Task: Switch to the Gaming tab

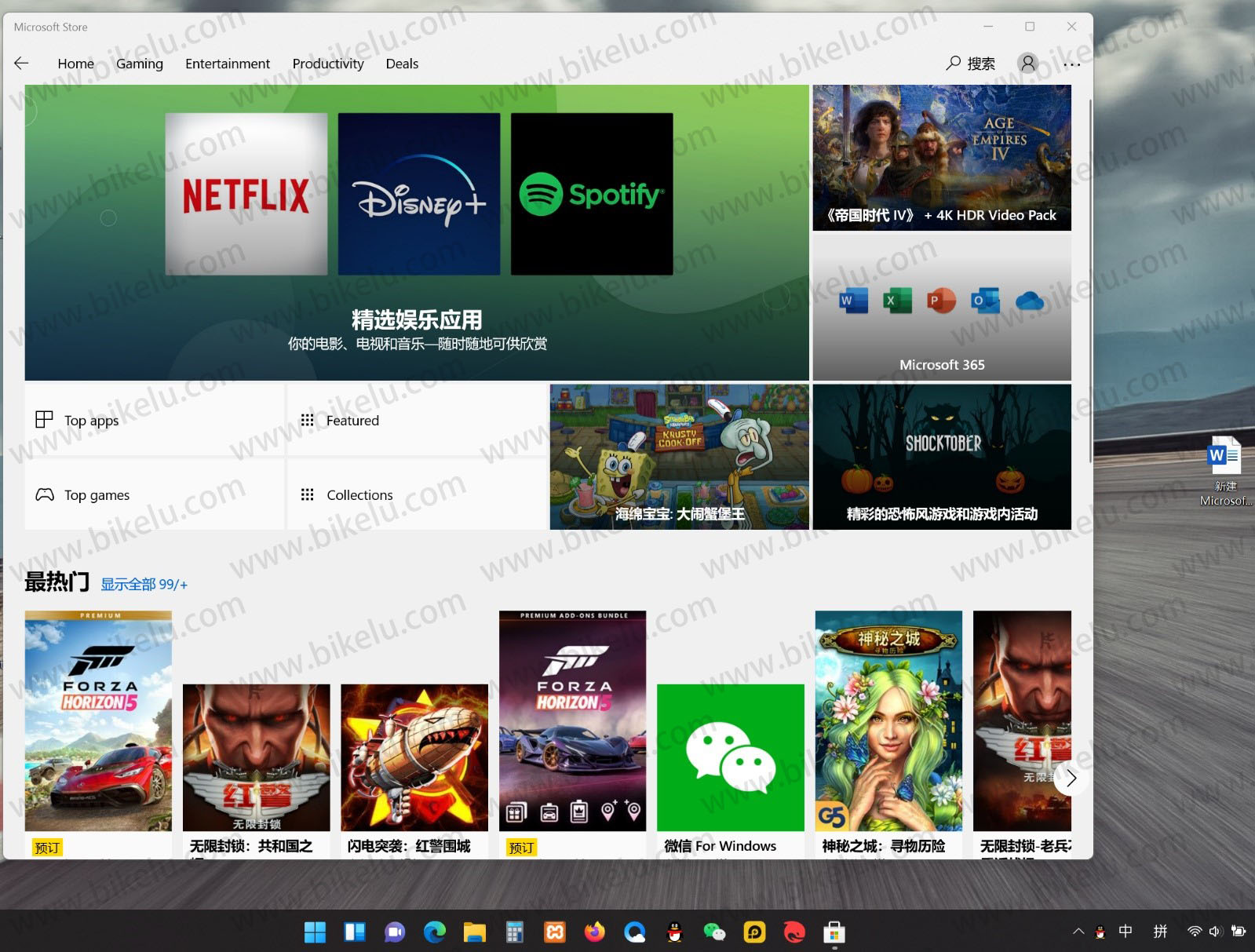Action: (x=140, y=64)
